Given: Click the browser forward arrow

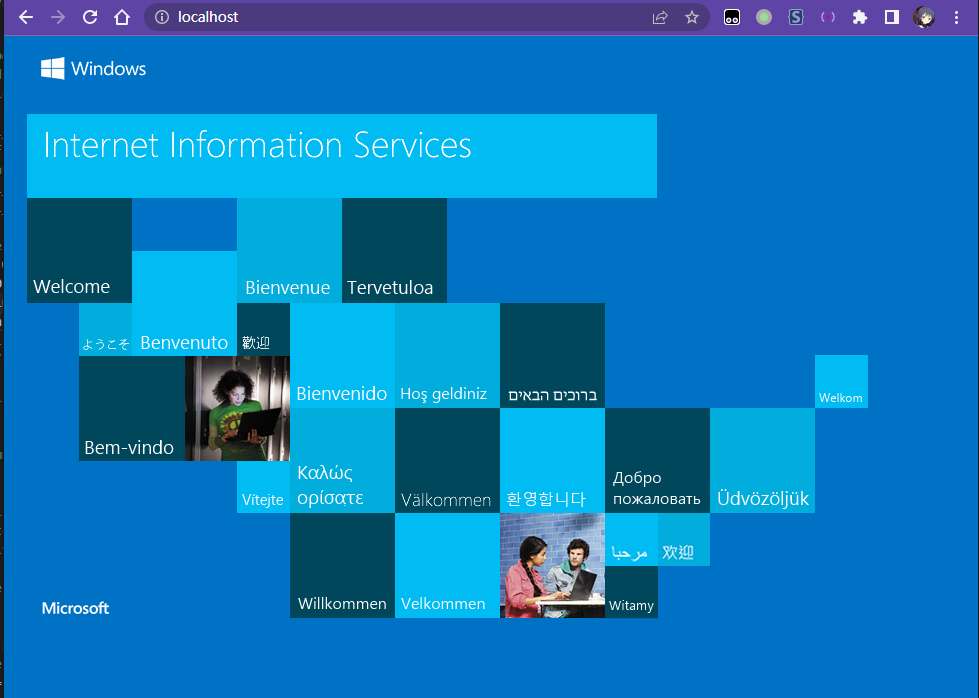Looking at the screenshot, I should point(57,17).
